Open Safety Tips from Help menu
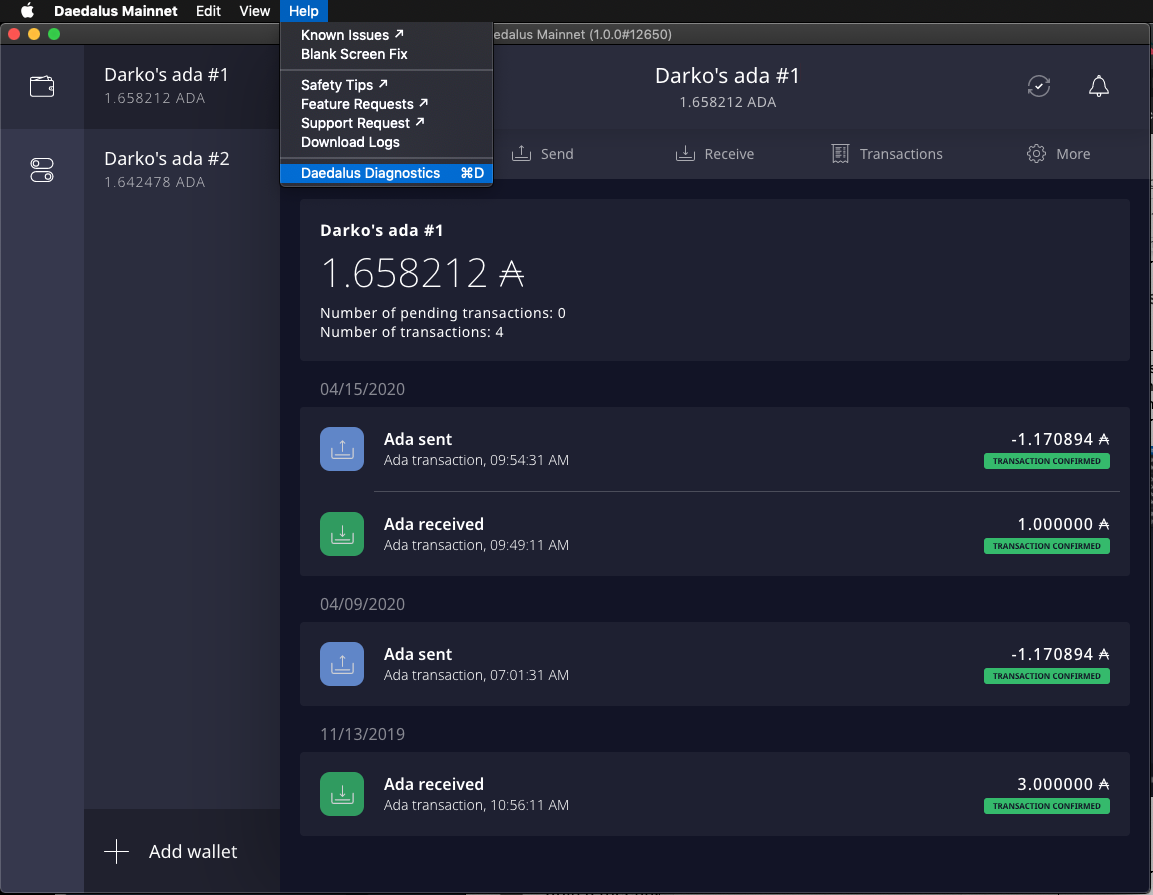This screenshot has width=1153, height=895. 386,85
